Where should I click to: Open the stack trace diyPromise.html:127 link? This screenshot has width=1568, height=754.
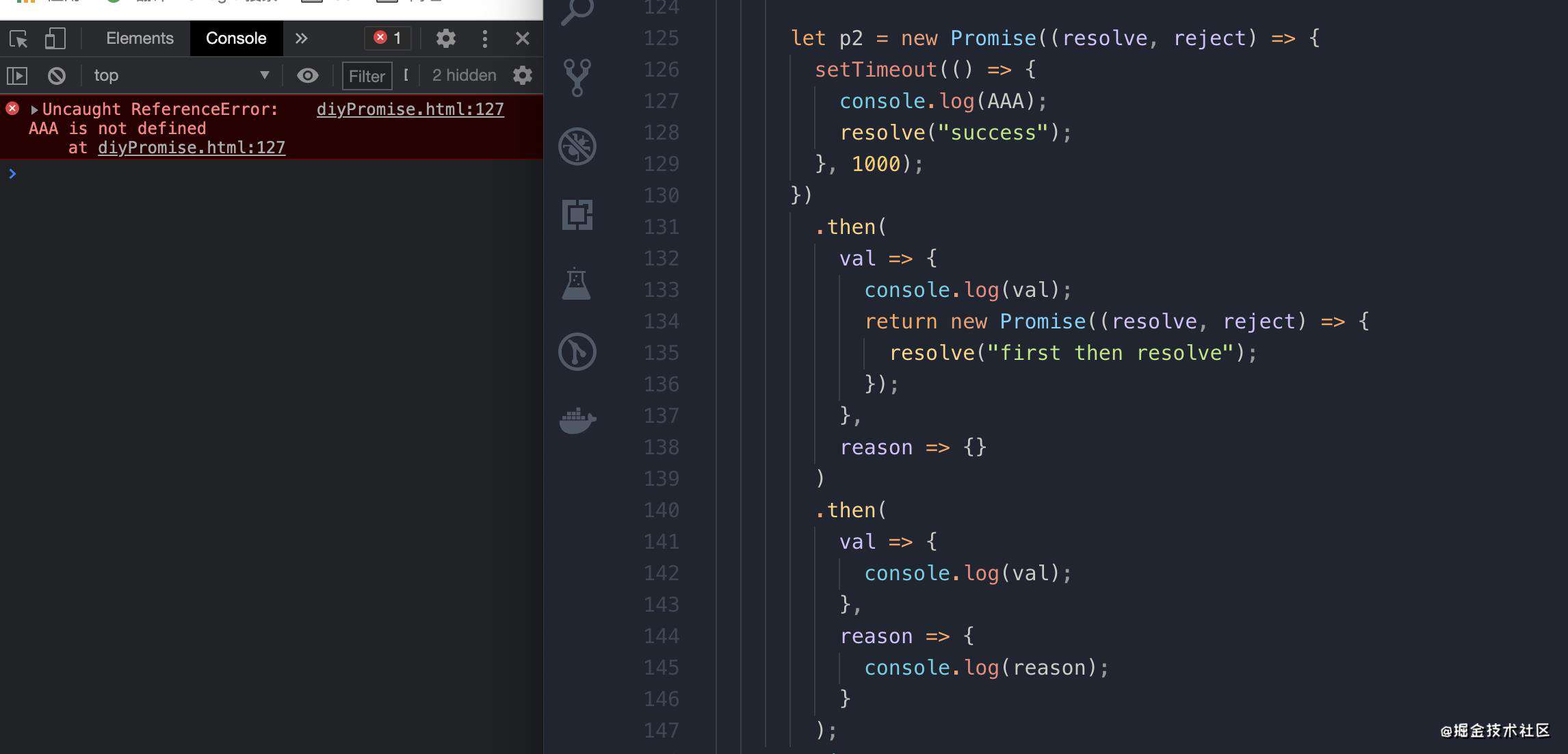[x=192, y=147]
